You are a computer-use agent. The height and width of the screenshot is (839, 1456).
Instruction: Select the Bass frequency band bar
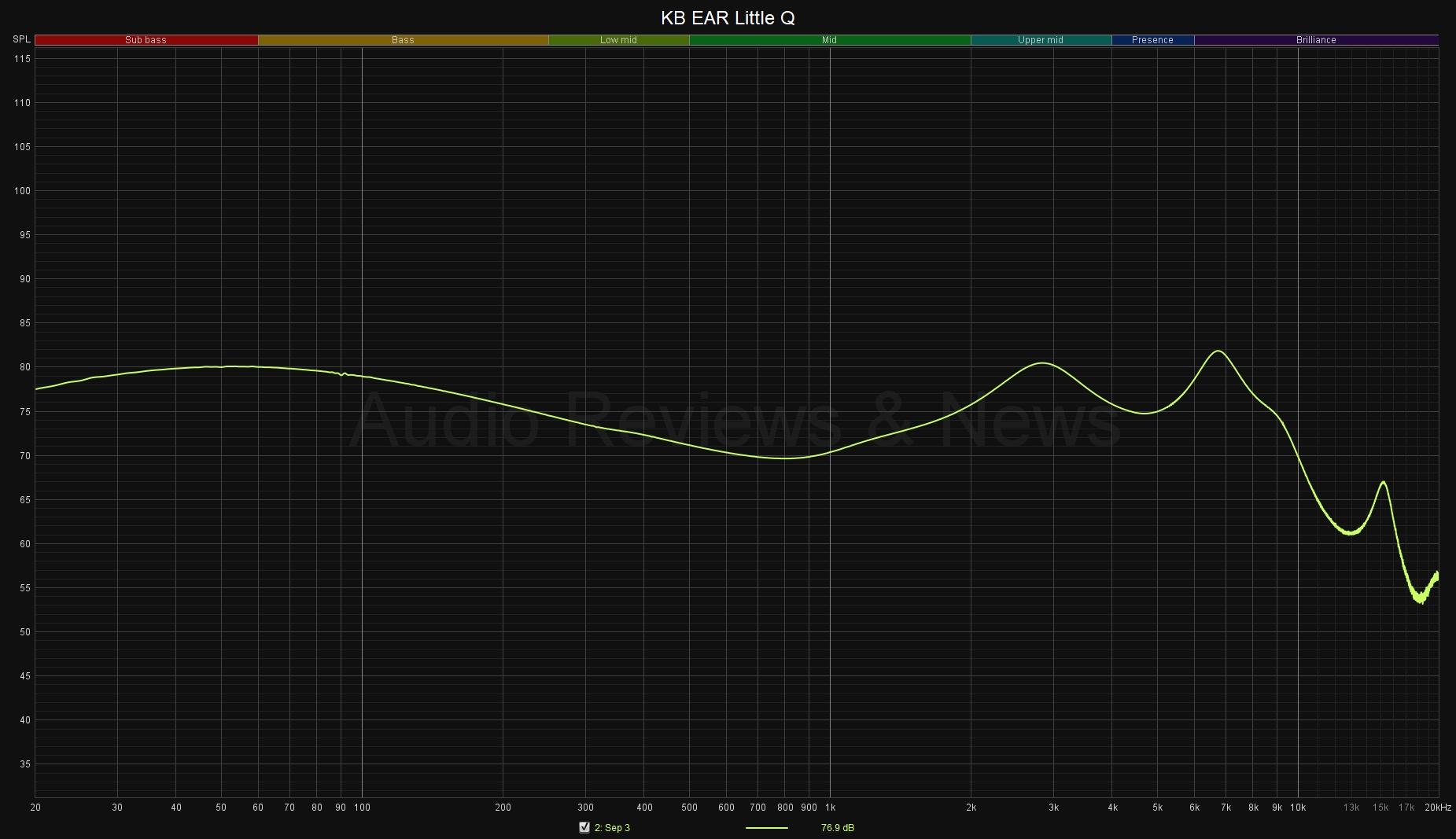coord(403,40)
